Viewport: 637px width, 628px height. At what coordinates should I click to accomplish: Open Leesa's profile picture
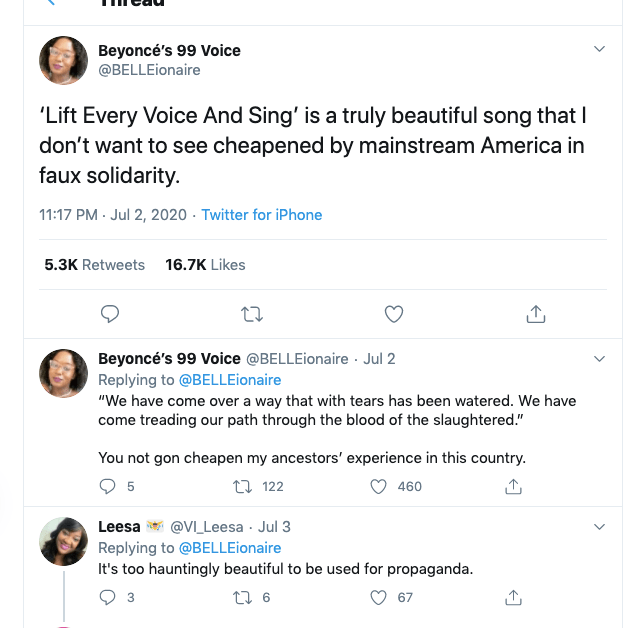[x=64, y=542]
